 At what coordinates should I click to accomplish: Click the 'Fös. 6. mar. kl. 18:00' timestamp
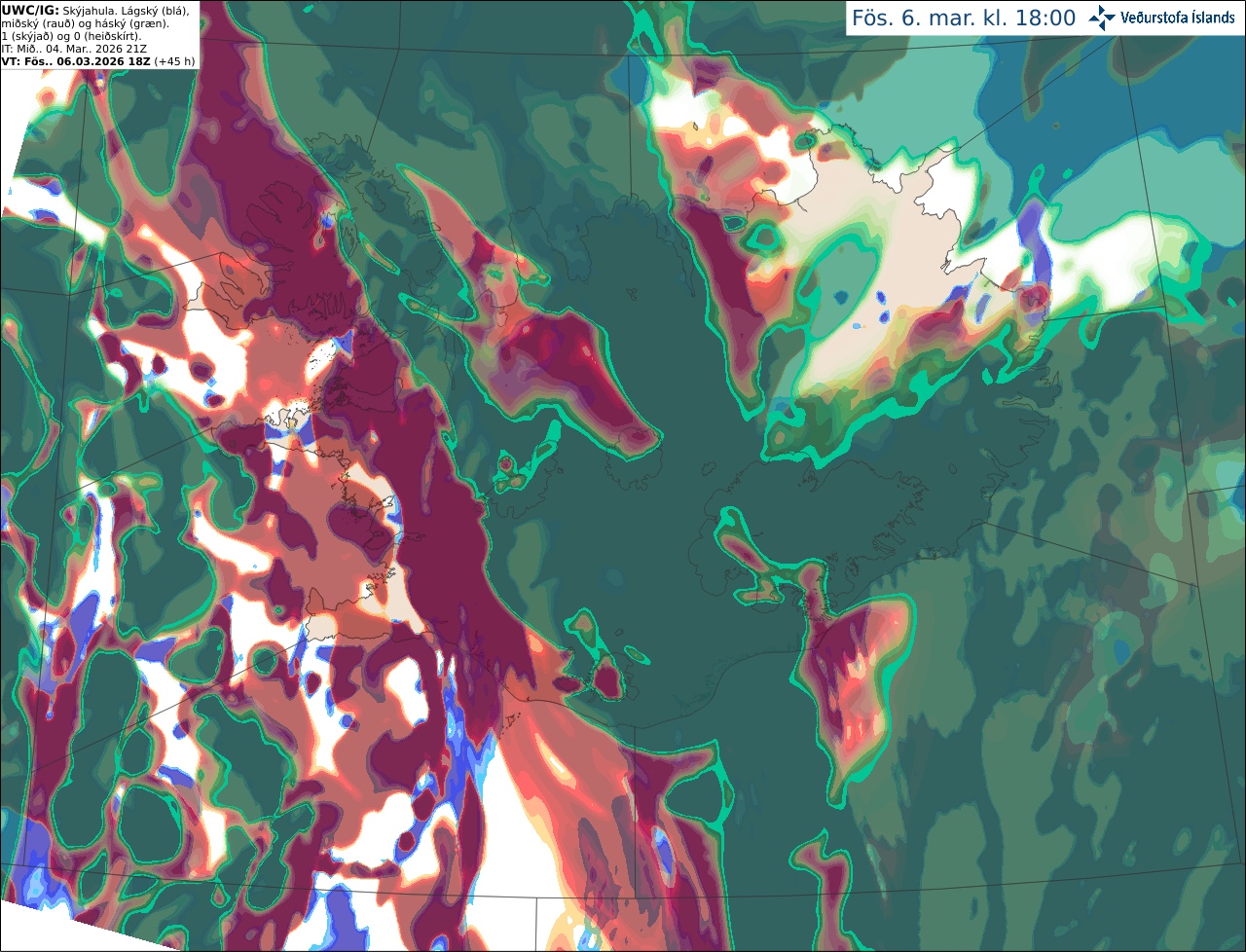coord(964,18)
